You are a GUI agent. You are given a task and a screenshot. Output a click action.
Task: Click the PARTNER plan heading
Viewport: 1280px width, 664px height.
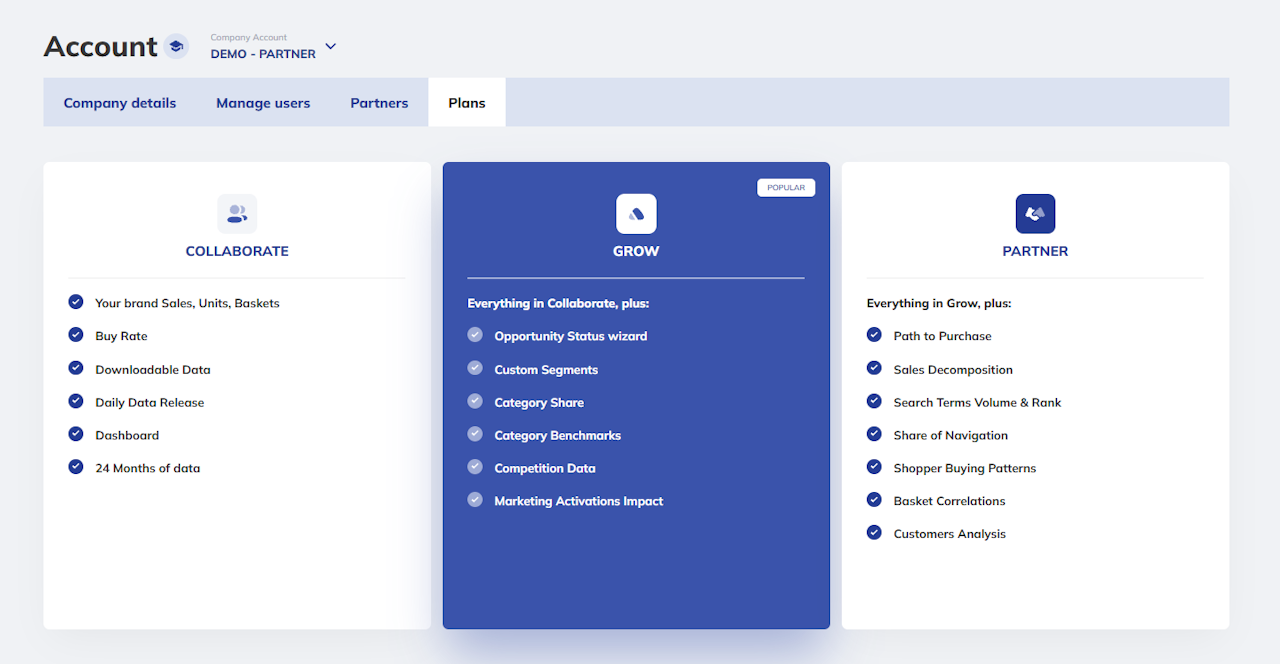tap(1035, 251)
